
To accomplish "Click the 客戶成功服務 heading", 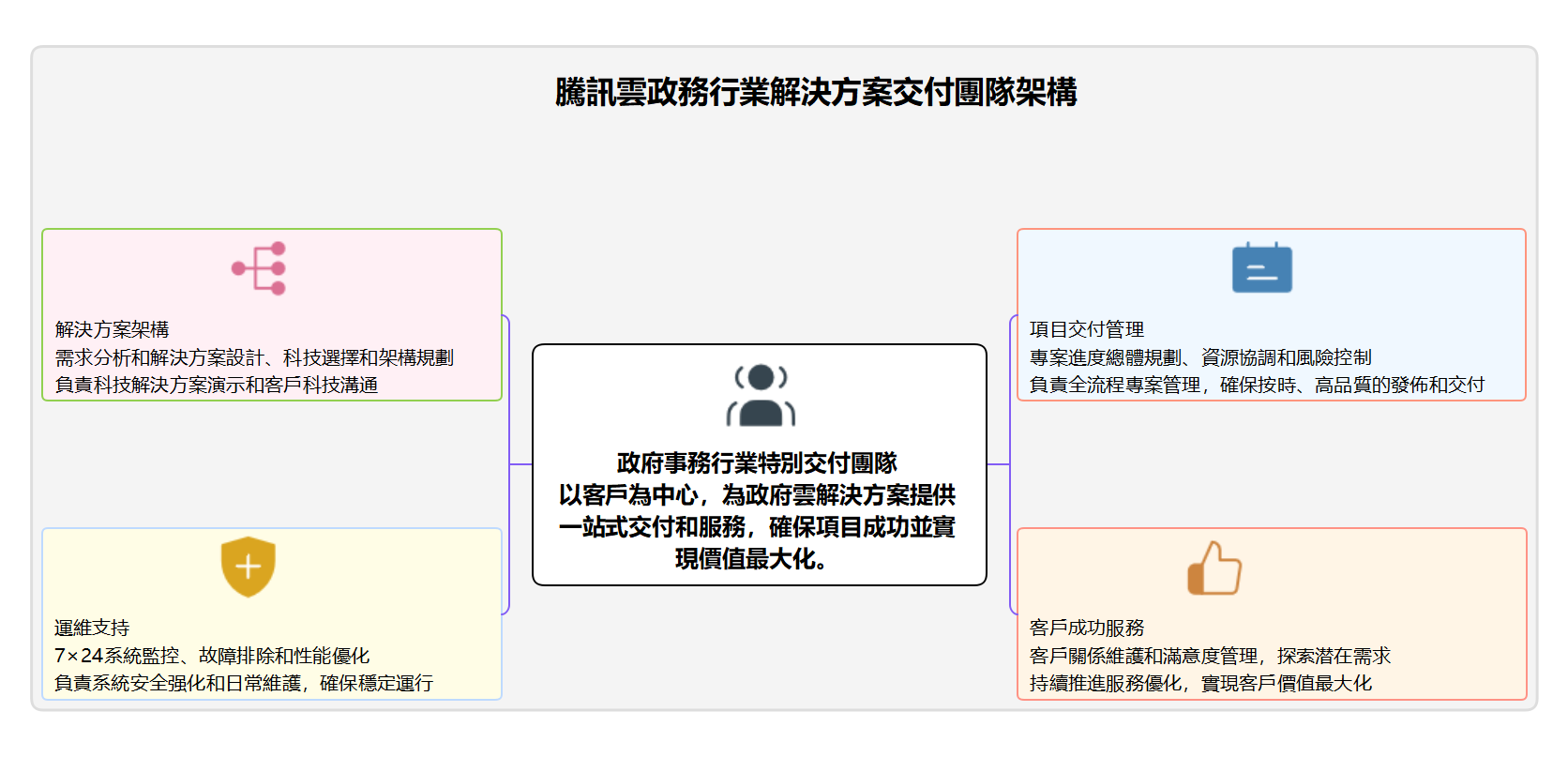I will click(x=1087, y=628).
